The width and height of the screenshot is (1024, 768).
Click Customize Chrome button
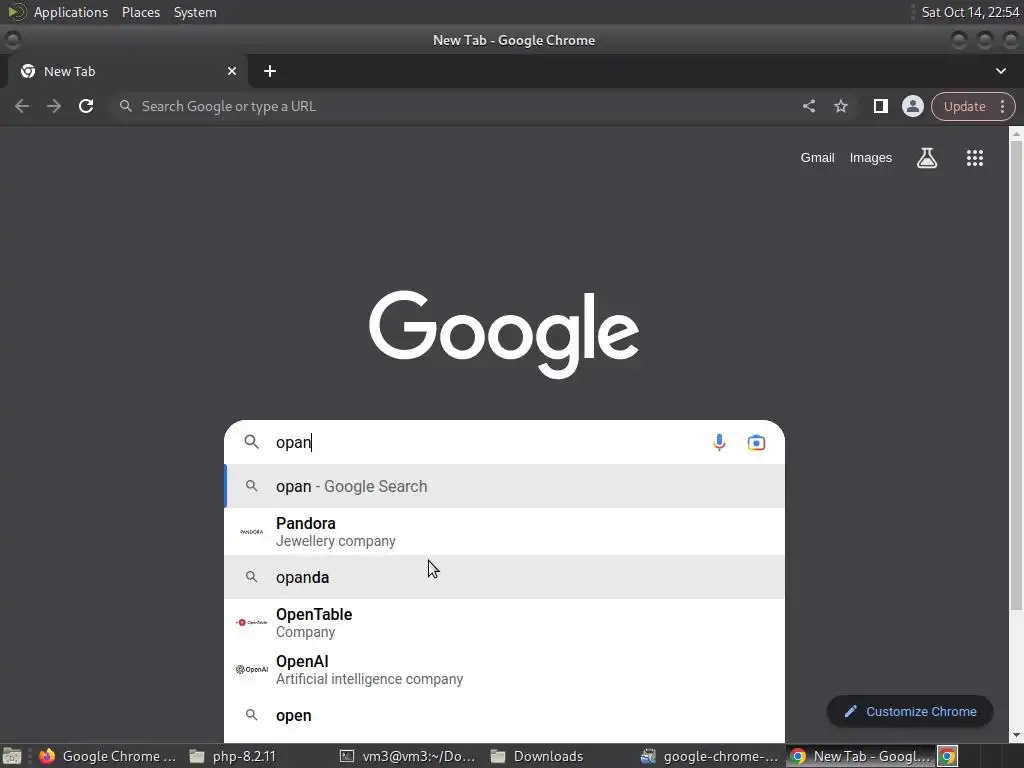pyautogui.click(x=910, y=711)
